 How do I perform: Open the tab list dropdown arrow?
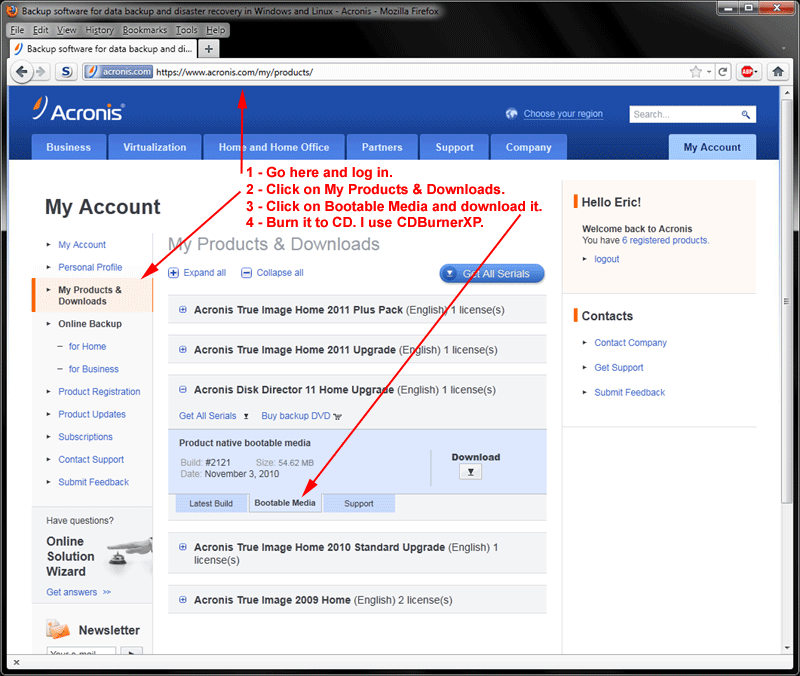pyautogui.click(x=783, y=49)
